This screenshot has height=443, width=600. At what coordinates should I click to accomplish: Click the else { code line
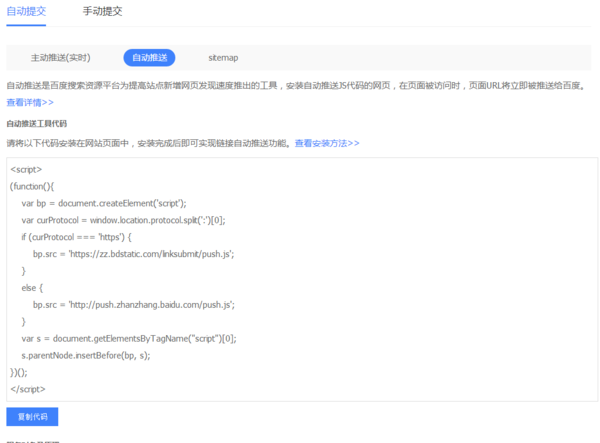pos(32,288)
